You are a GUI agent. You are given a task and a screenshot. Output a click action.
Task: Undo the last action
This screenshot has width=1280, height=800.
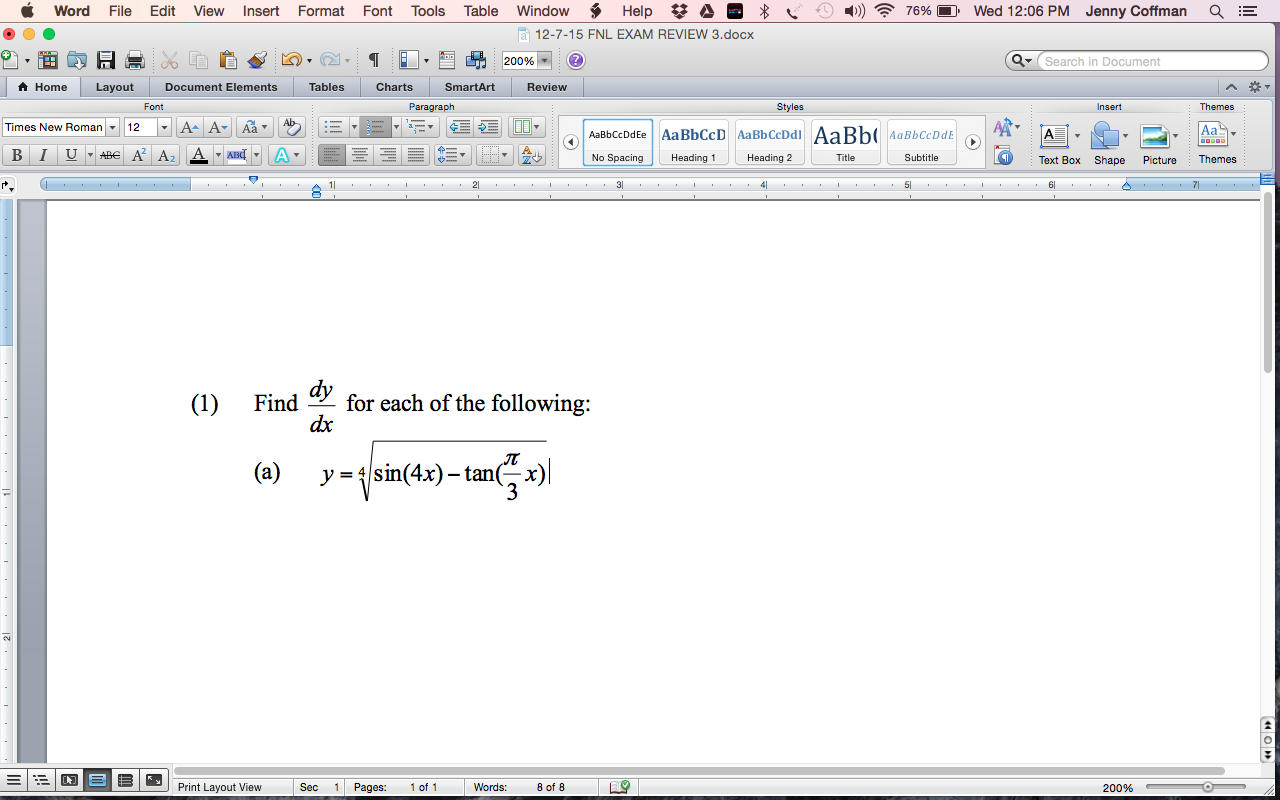coord(291,60)
